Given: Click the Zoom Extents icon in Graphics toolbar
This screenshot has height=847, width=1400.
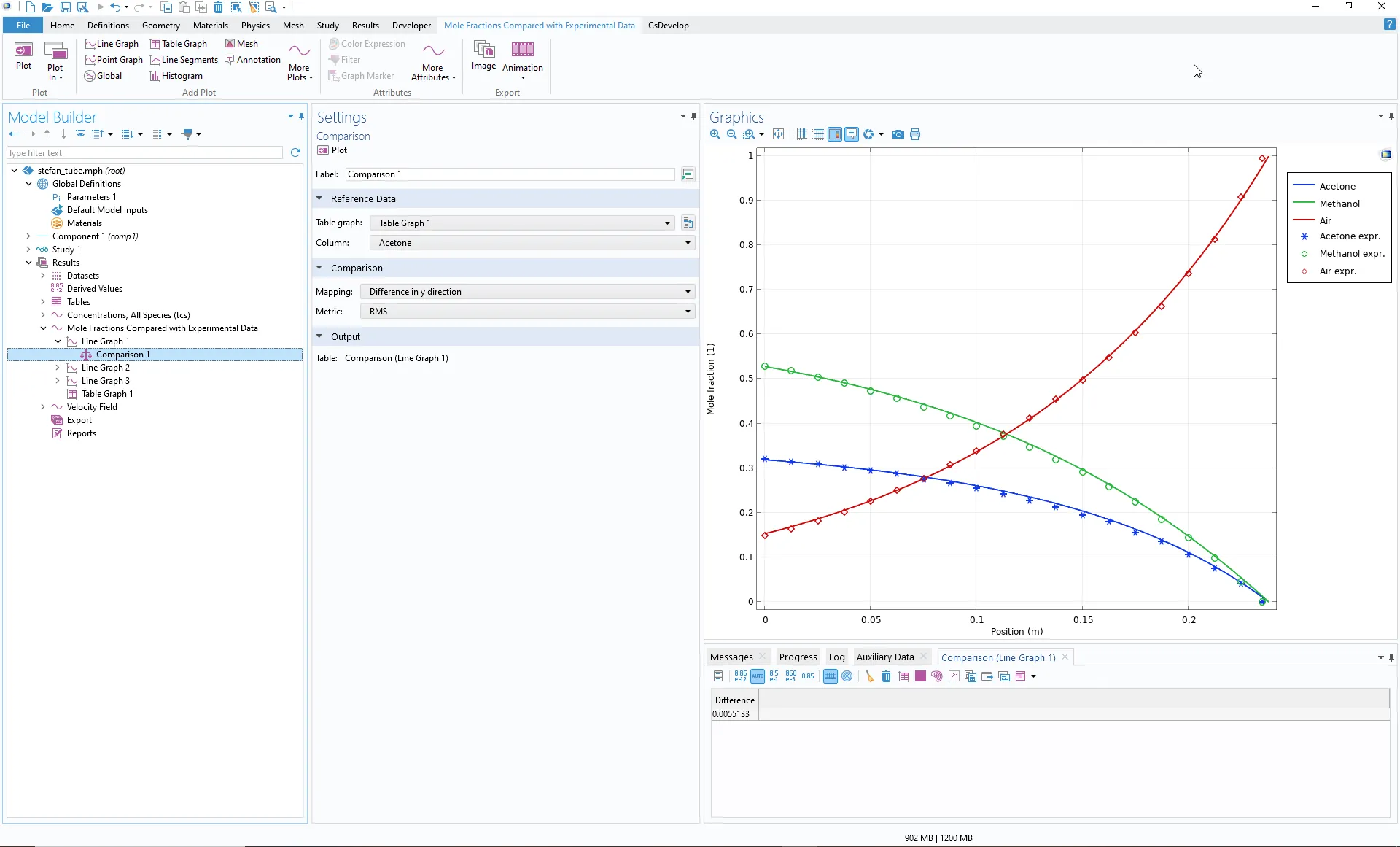Looking at the screenshot, I should click(779, 134).
